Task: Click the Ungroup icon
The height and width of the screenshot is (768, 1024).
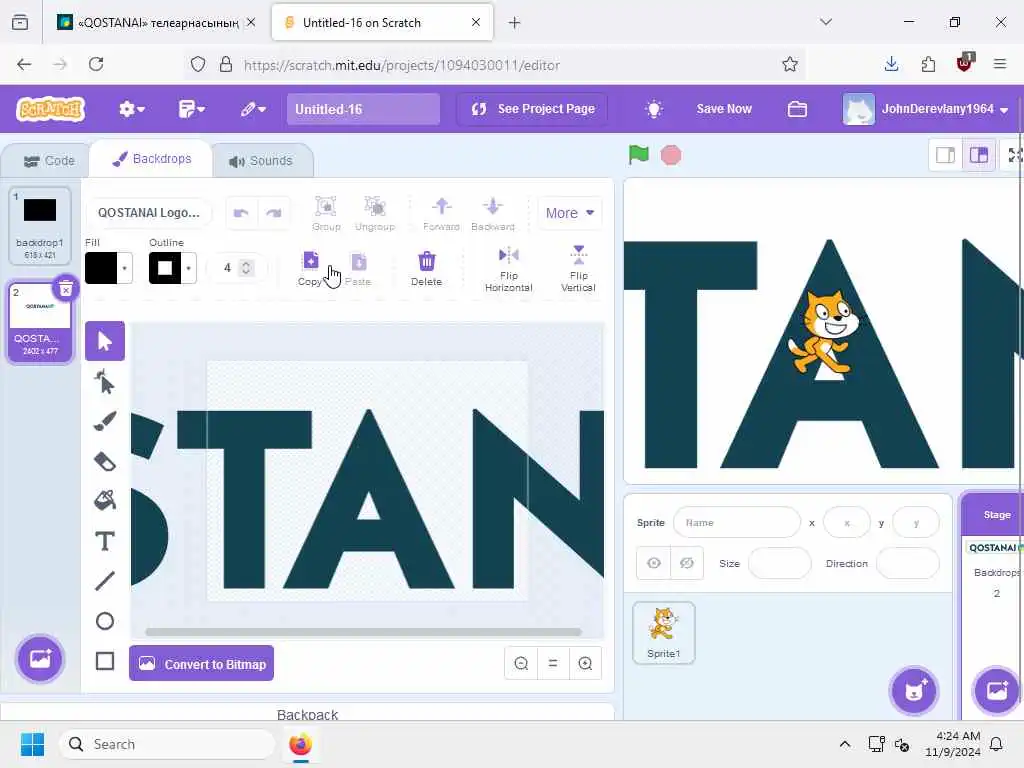Action: [375, 206]
